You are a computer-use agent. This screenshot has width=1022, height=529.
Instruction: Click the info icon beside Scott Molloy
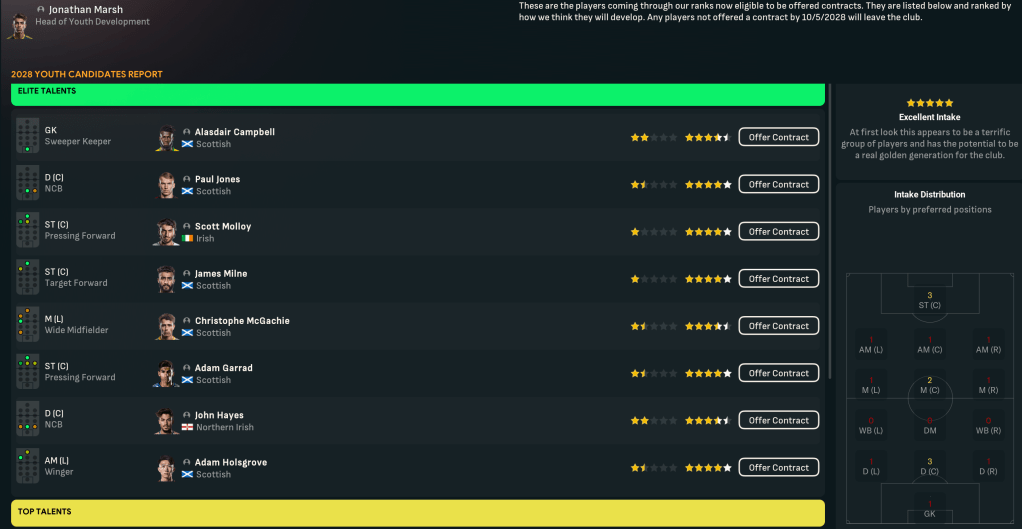coord(187,227)
